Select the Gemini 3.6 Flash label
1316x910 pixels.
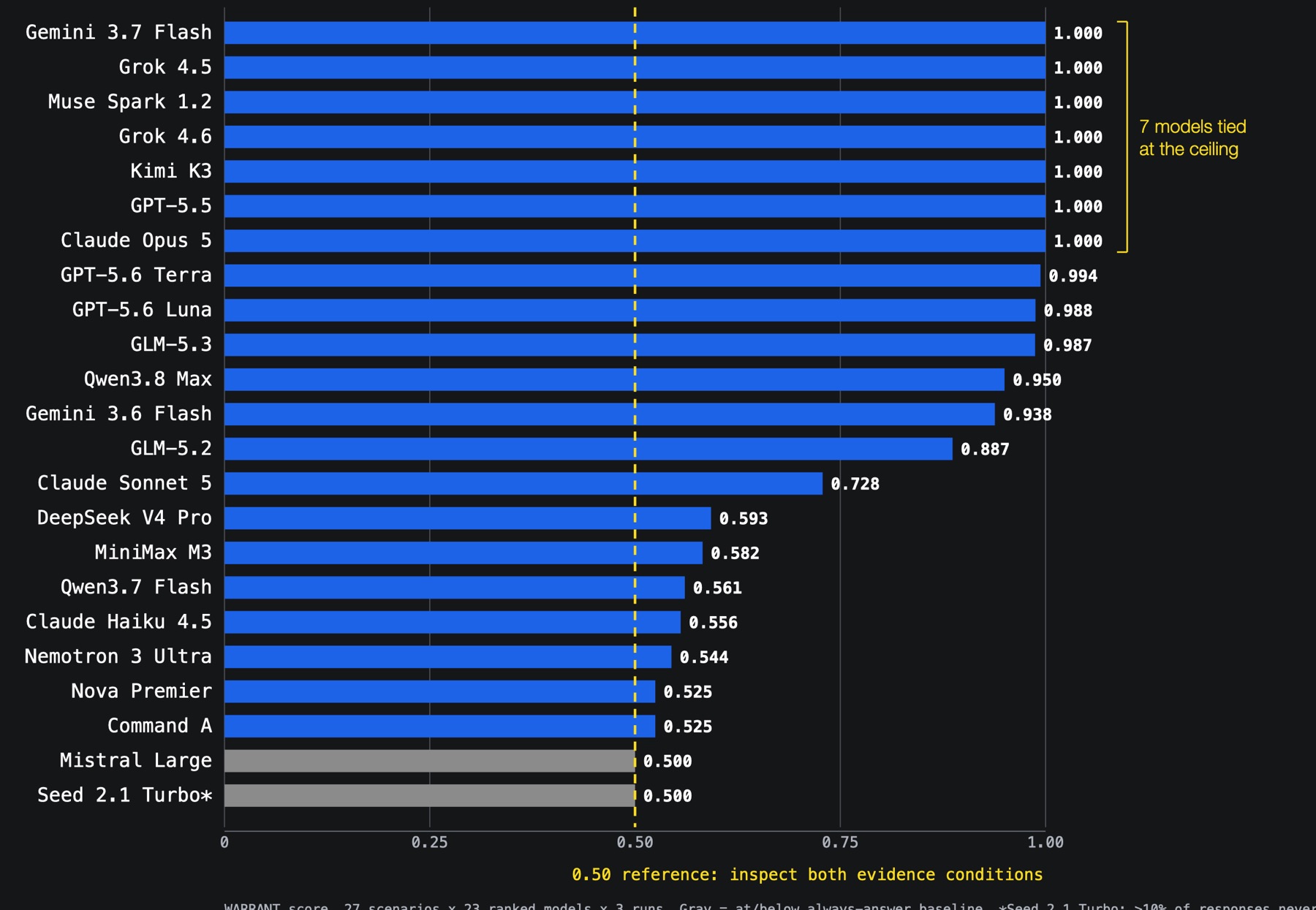(118, 414)
